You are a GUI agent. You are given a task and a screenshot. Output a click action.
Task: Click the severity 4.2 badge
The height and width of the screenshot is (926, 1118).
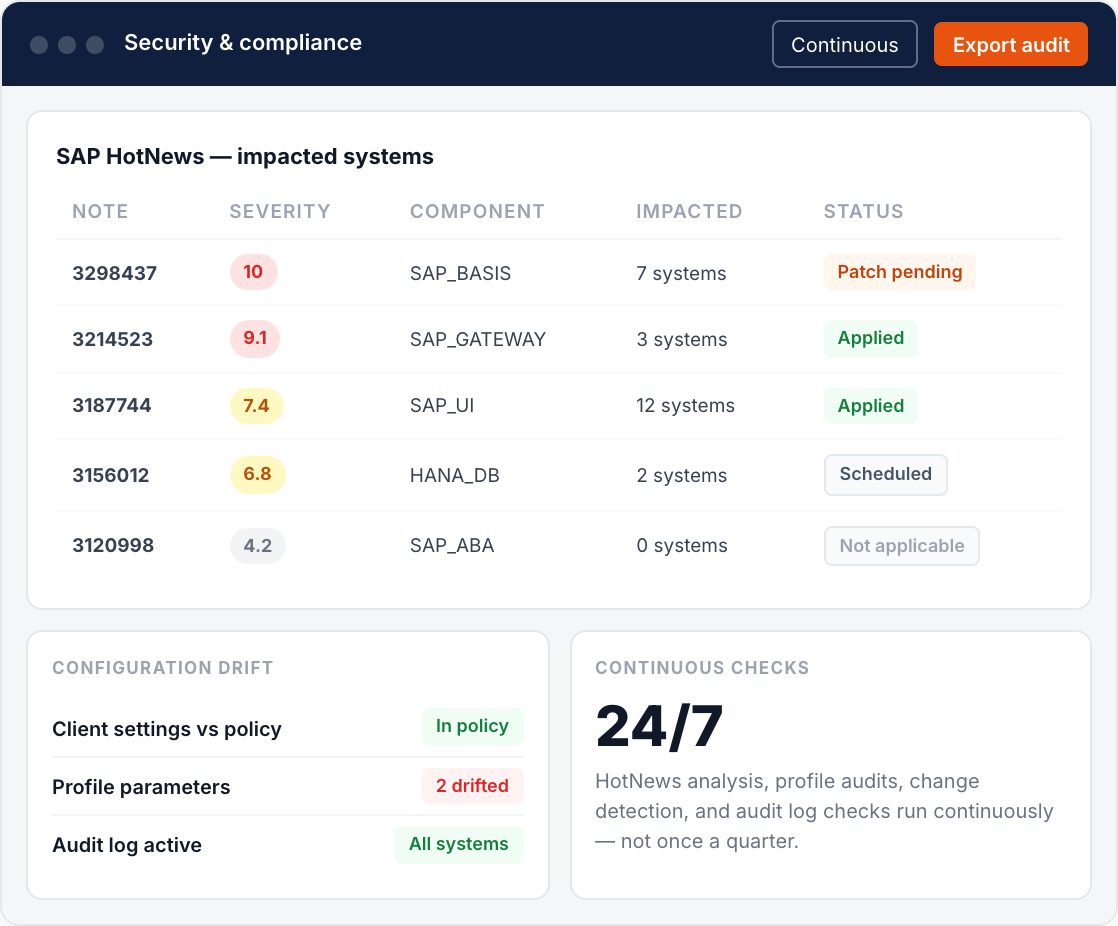tap(257, 546)
